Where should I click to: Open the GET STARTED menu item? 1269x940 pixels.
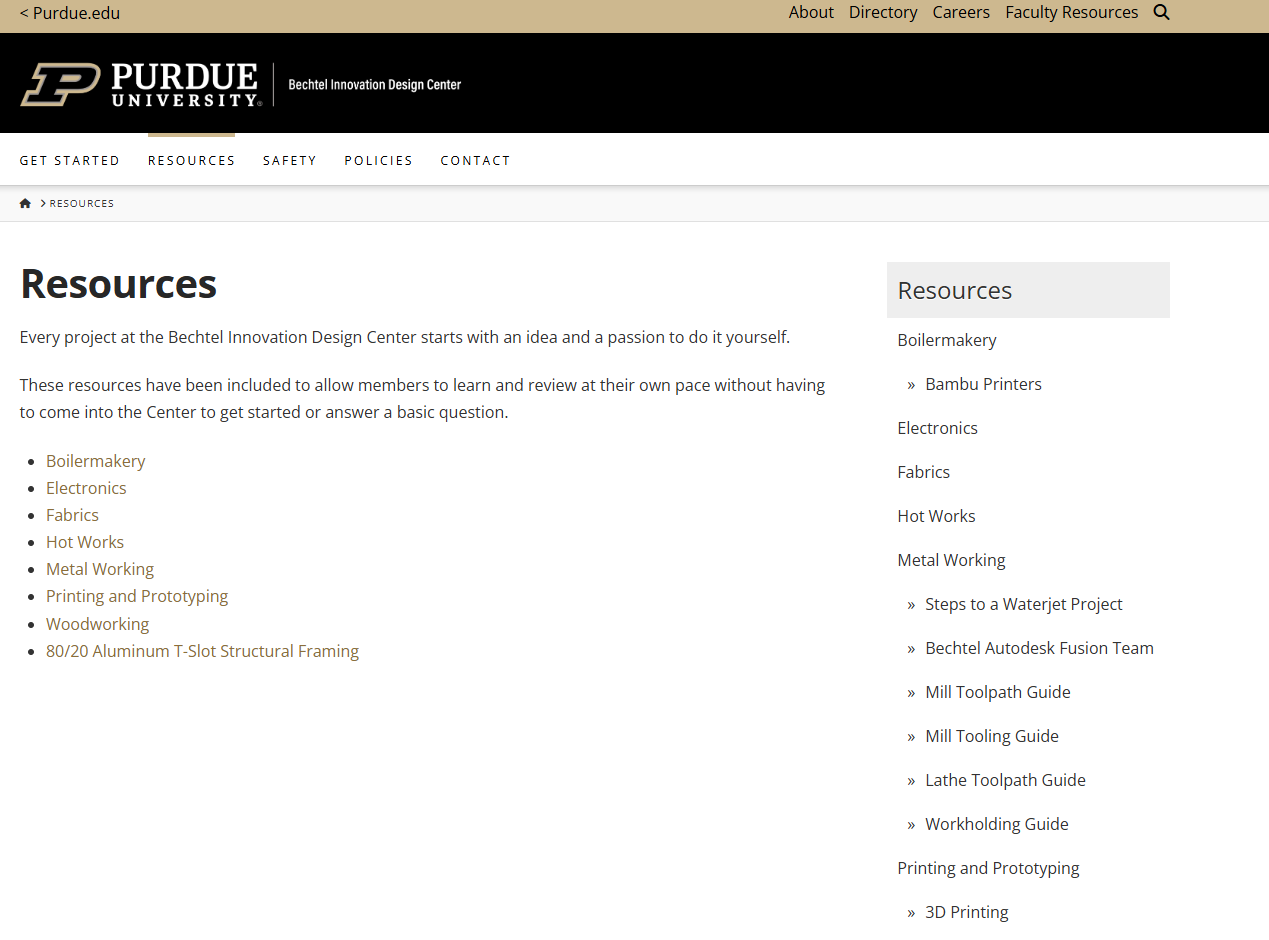tap(70, 160)
